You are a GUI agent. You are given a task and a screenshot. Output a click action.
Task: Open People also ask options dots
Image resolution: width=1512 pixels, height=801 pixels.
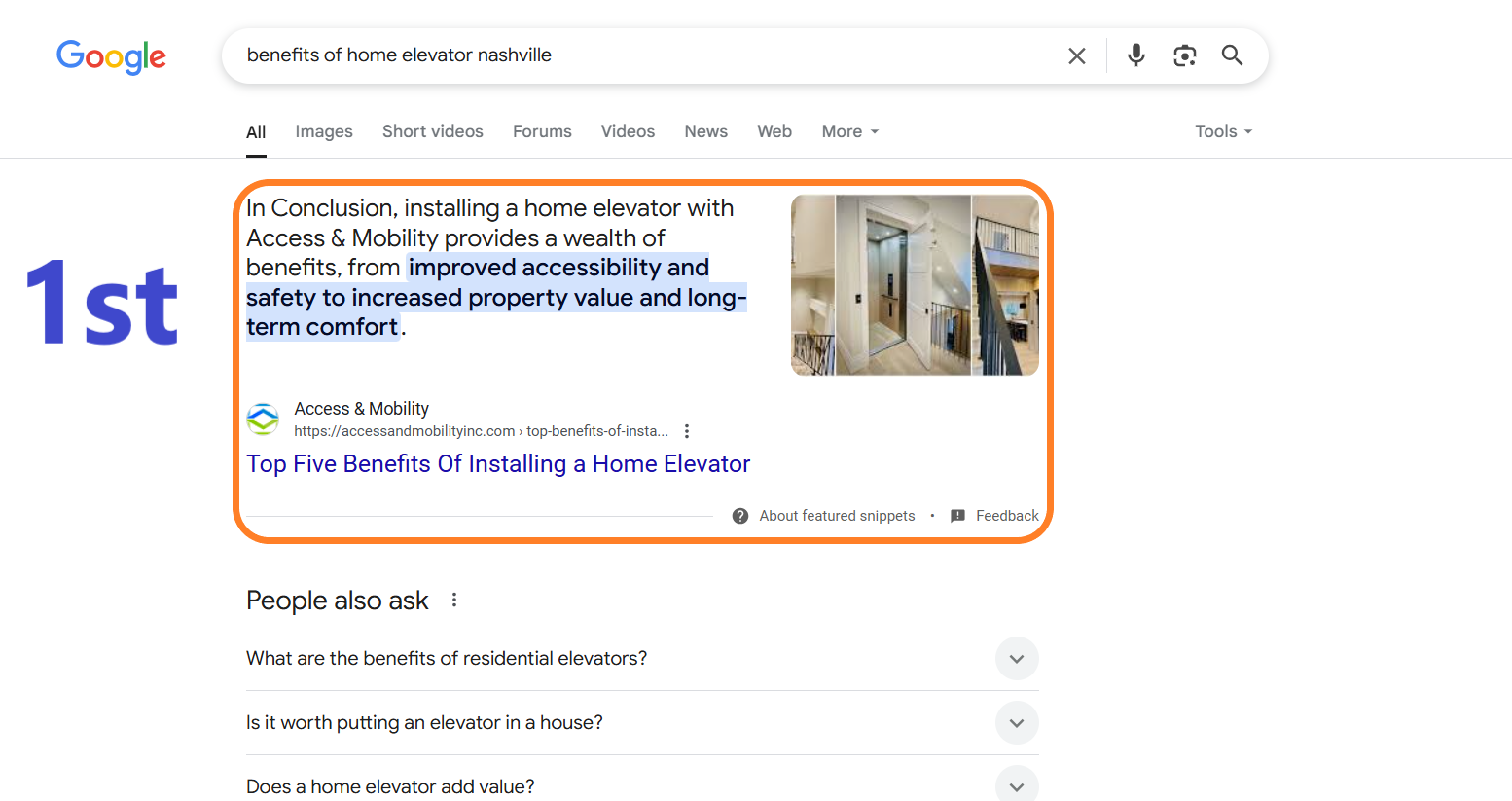[453, 601]
